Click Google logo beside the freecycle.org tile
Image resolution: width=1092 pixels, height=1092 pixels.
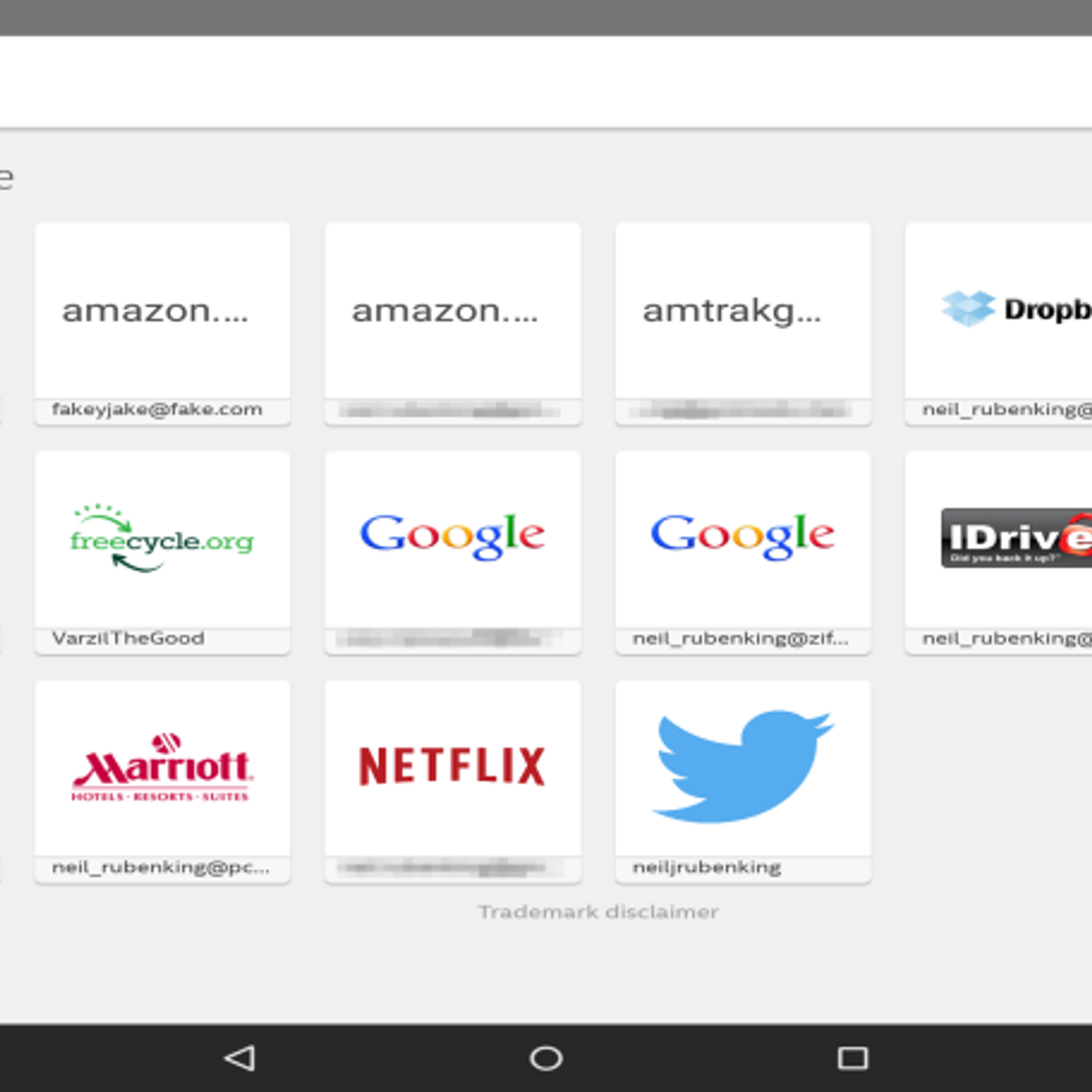(452, 537)
